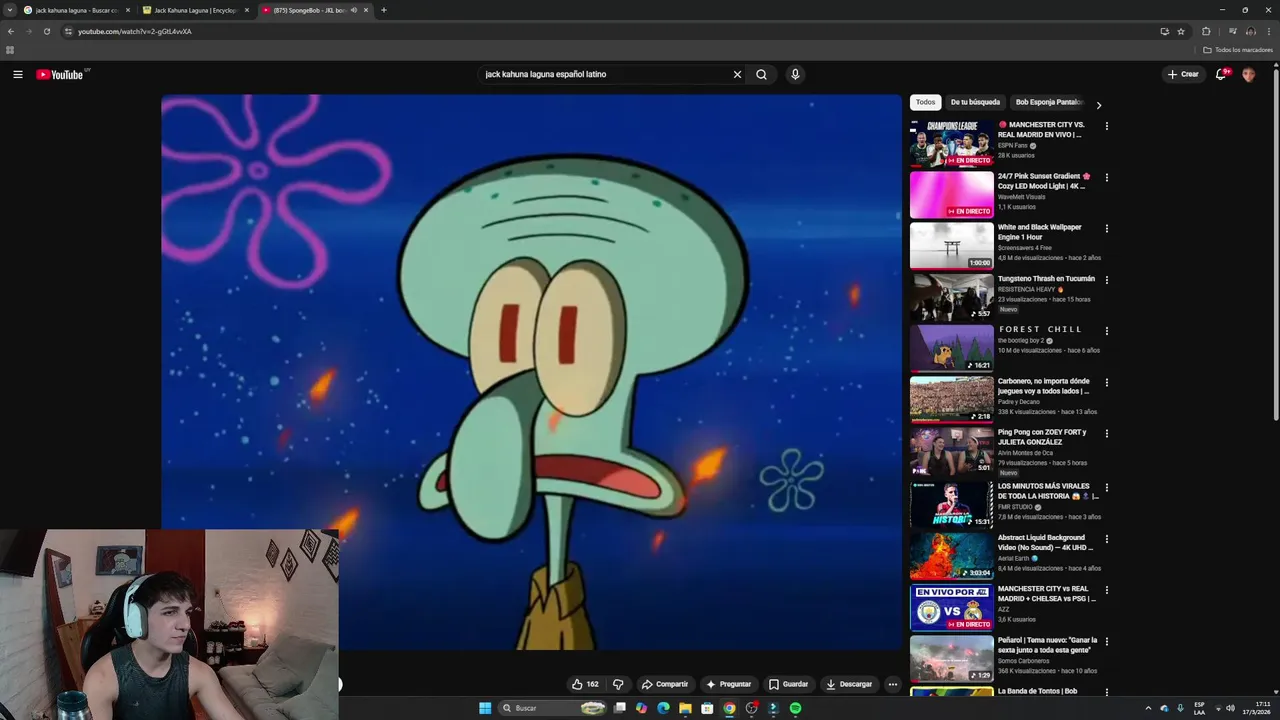Open the Peñarol Tema nuevo video title
Viewport: 1280px width, 720px height.
1047,645
